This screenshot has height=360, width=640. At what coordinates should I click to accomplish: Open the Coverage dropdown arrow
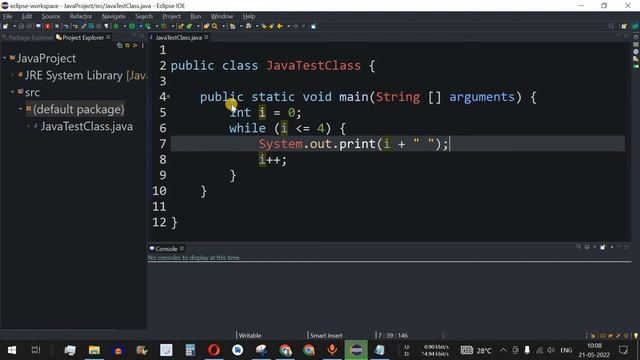pyautogui.click(x=156, y=26)
